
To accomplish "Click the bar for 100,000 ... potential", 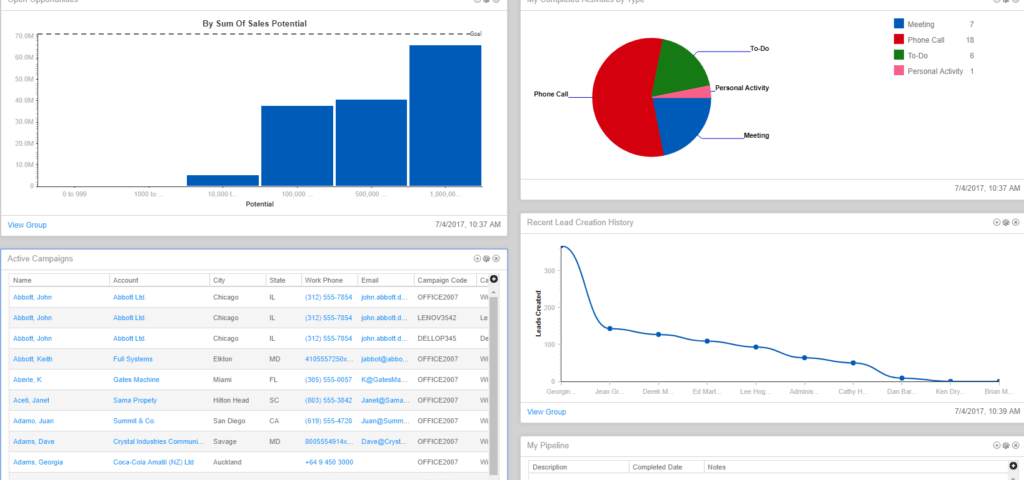I will tap(297, 146).
